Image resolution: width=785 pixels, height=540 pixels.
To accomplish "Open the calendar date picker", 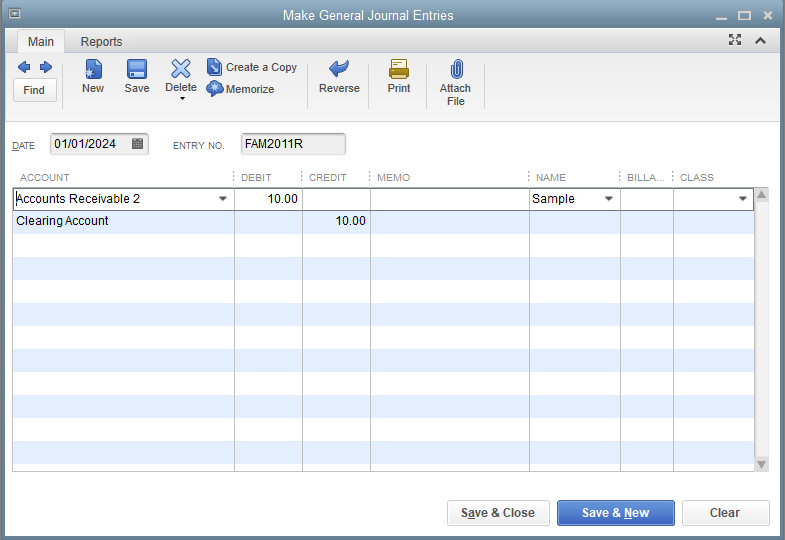I will coord(137,144).
